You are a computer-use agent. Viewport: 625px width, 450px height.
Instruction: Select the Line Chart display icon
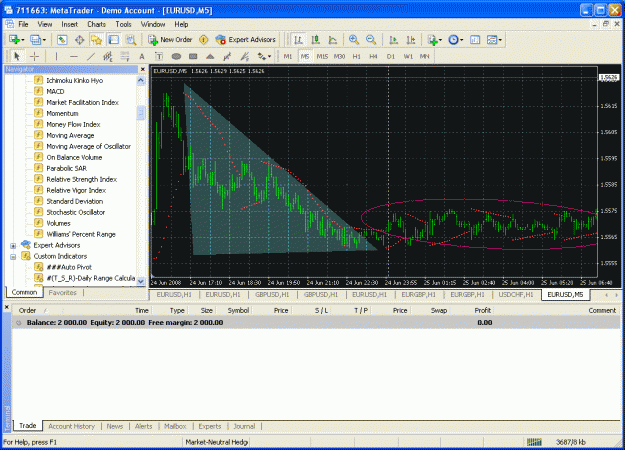332,39
